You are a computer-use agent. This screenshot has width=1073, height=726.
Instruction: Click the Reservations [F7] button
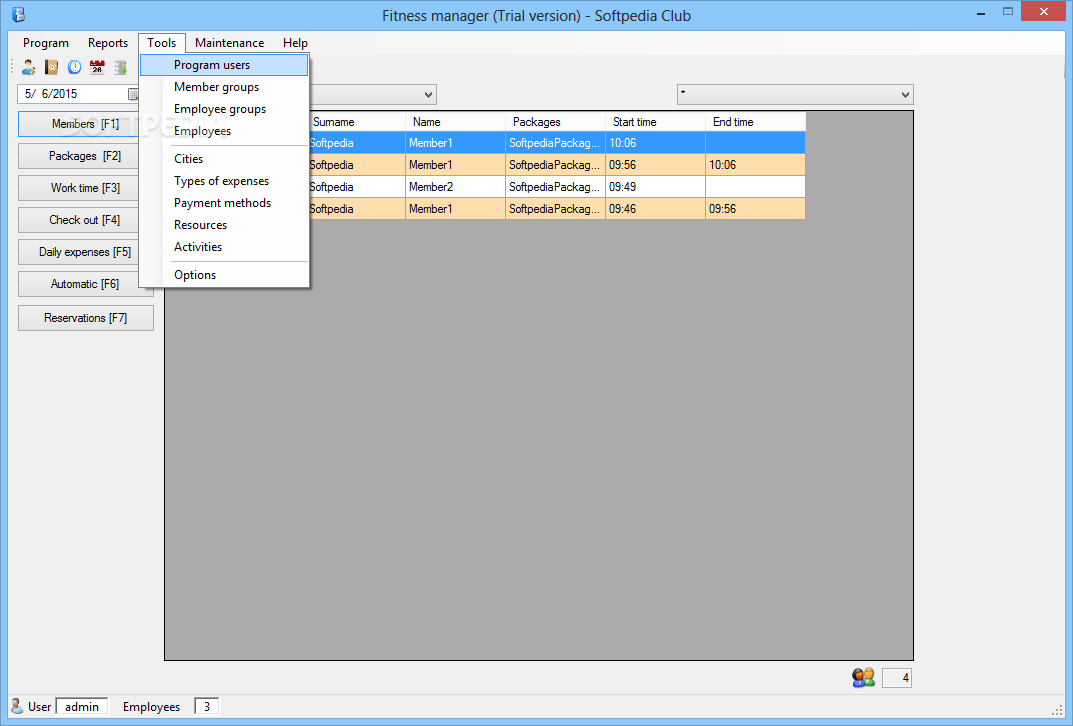click(x=86, y=318)
